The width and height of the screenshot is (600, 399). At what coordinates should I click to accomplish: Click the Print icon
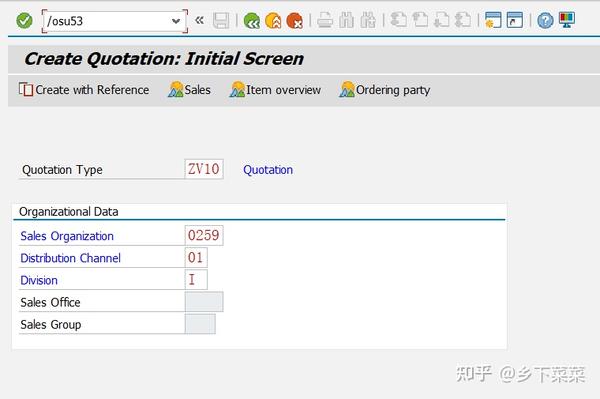pos(325,20)
